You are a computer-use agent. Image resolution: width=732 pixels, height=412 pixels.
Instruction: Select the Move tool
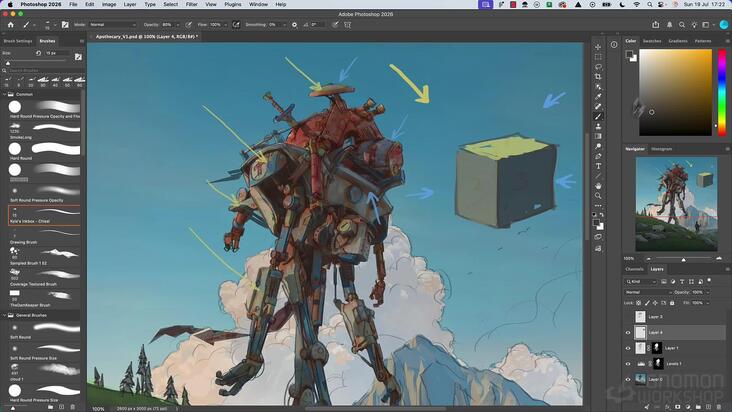tap(598, 47)
